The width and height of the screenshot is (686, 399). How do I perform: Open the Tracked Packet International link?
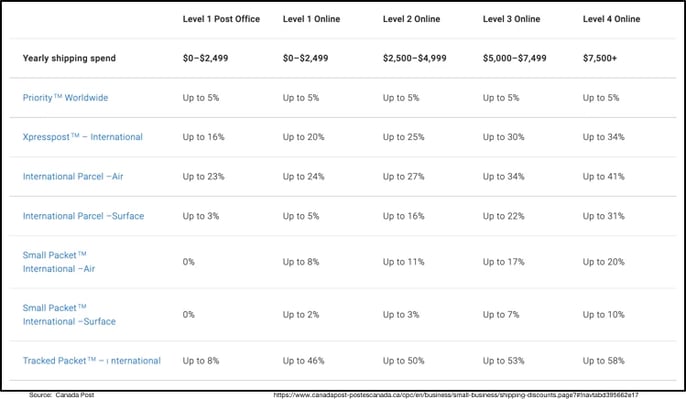coord(92,360)
